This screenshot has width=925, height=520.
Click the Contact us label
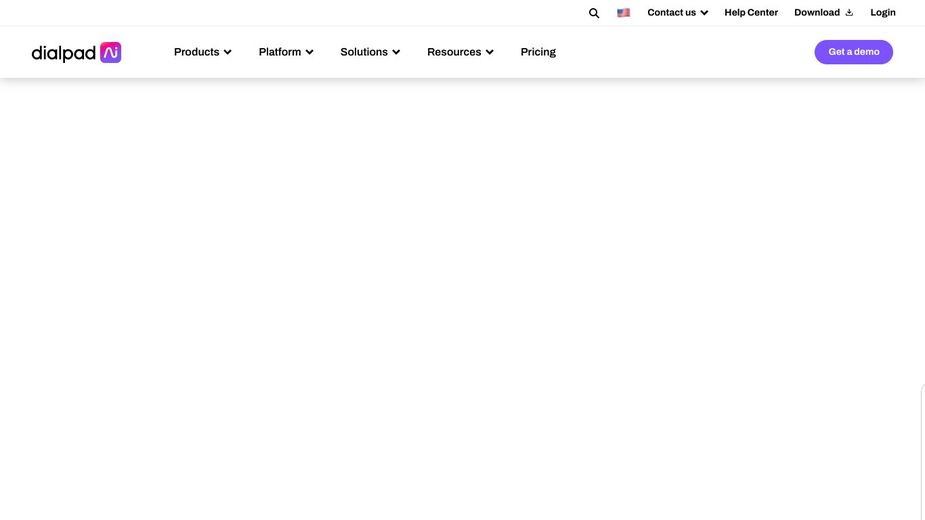click(x=671, y=13)
